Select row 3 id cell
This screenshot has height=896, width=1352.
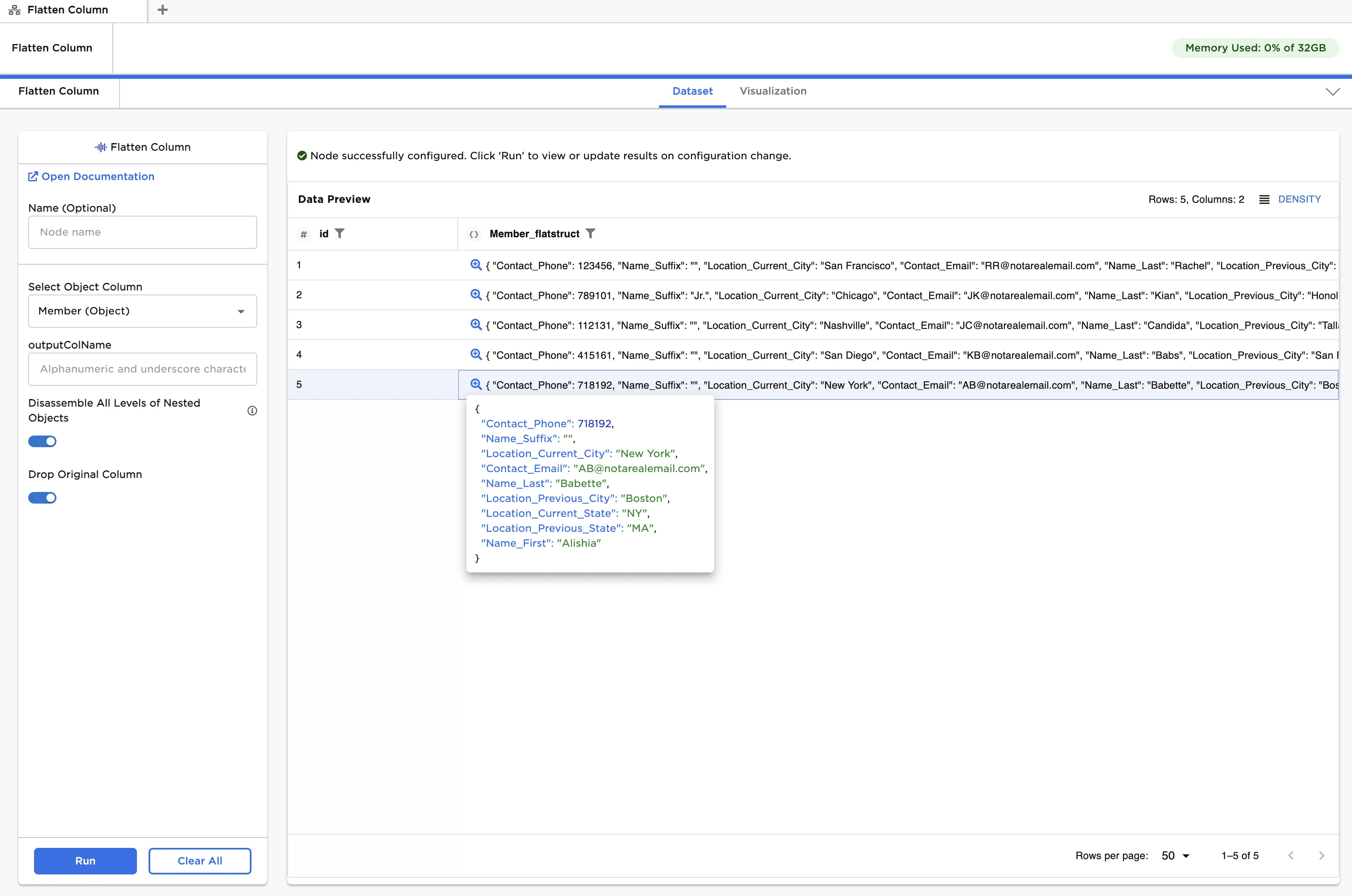click(x=373, y=324)
